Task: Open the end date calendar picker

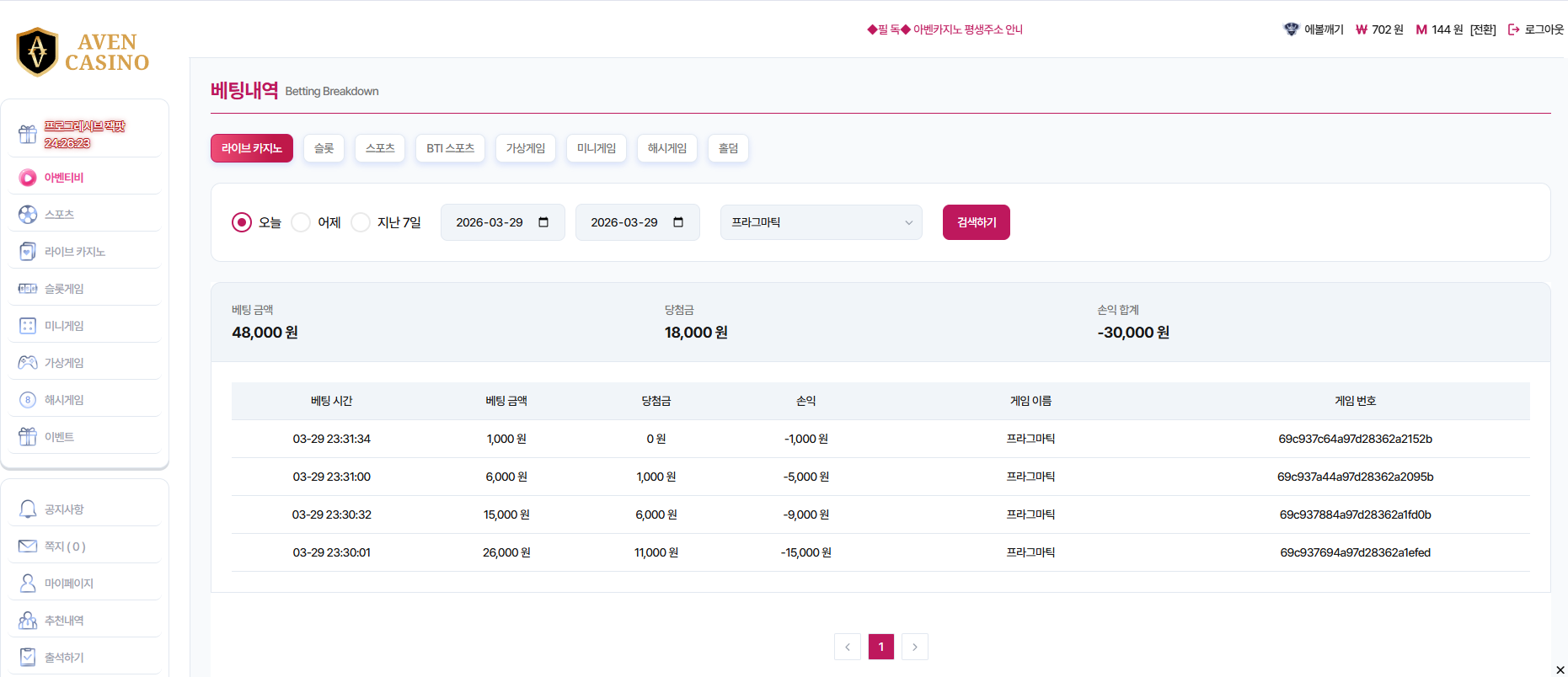Action: click(x=678, y=222)
